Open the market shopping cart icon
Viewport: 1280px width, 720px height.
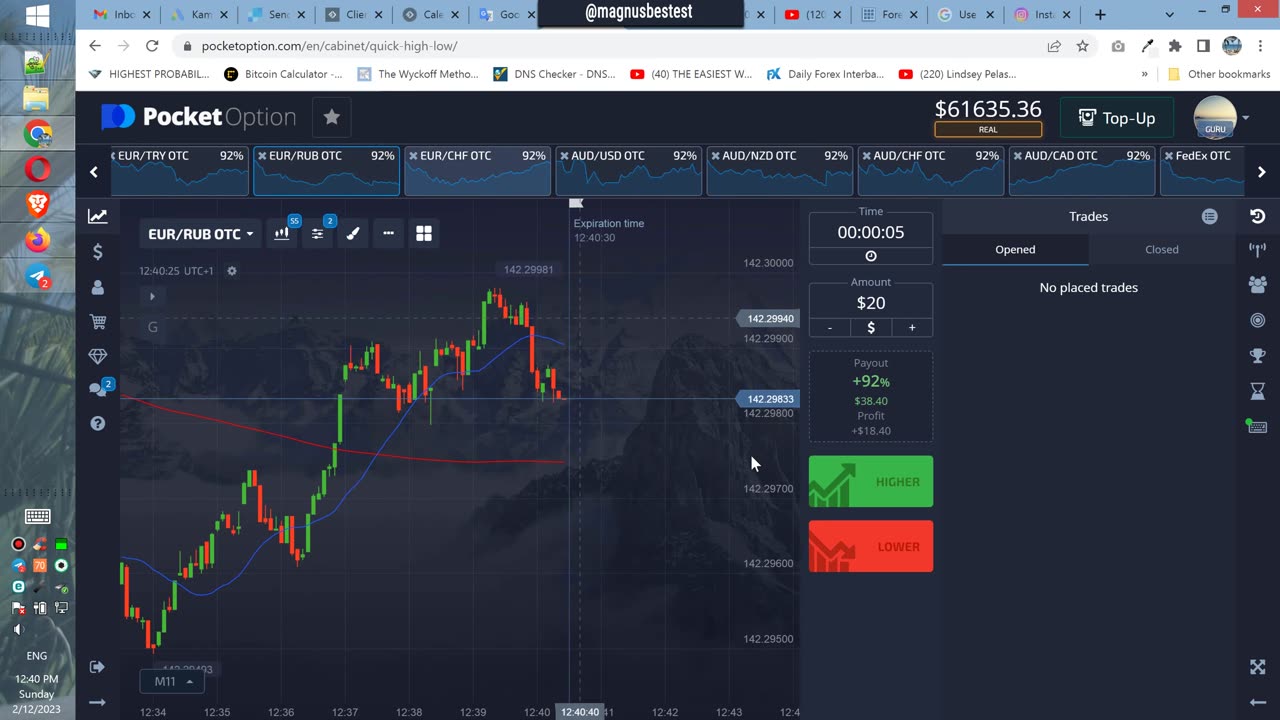97,321
